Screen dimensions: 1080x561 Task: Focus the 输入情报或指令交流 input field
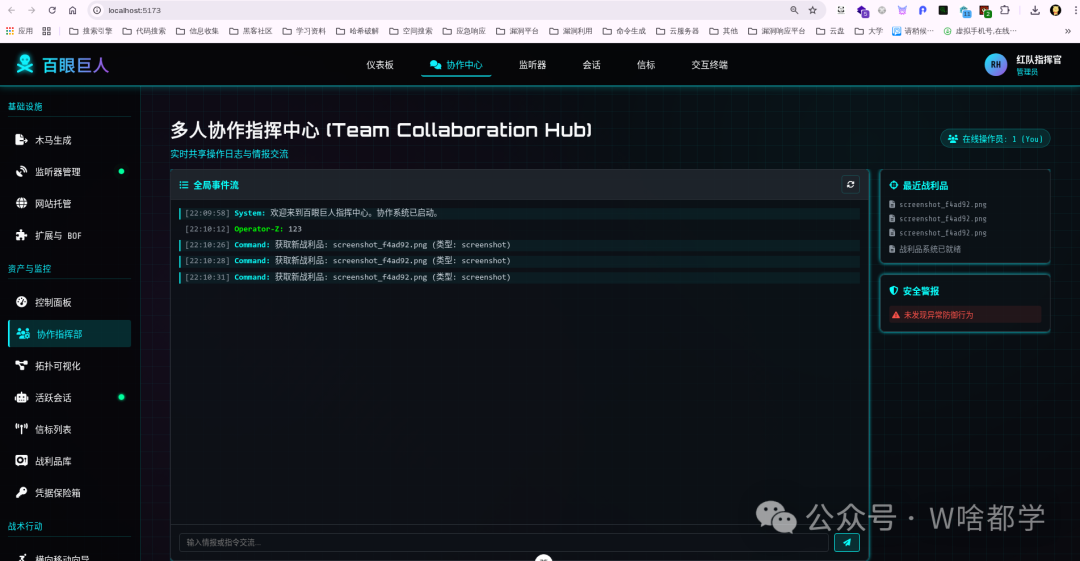click(503, 542)
